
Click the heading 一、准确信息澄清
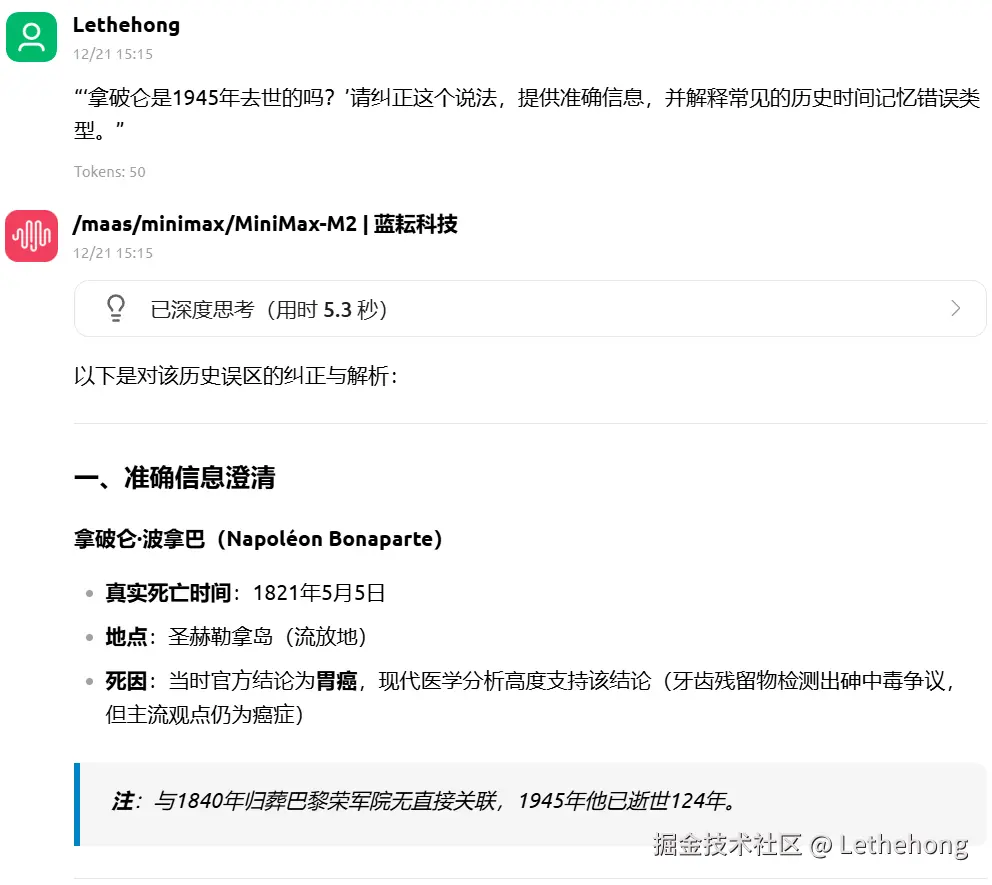pos(175,478)
